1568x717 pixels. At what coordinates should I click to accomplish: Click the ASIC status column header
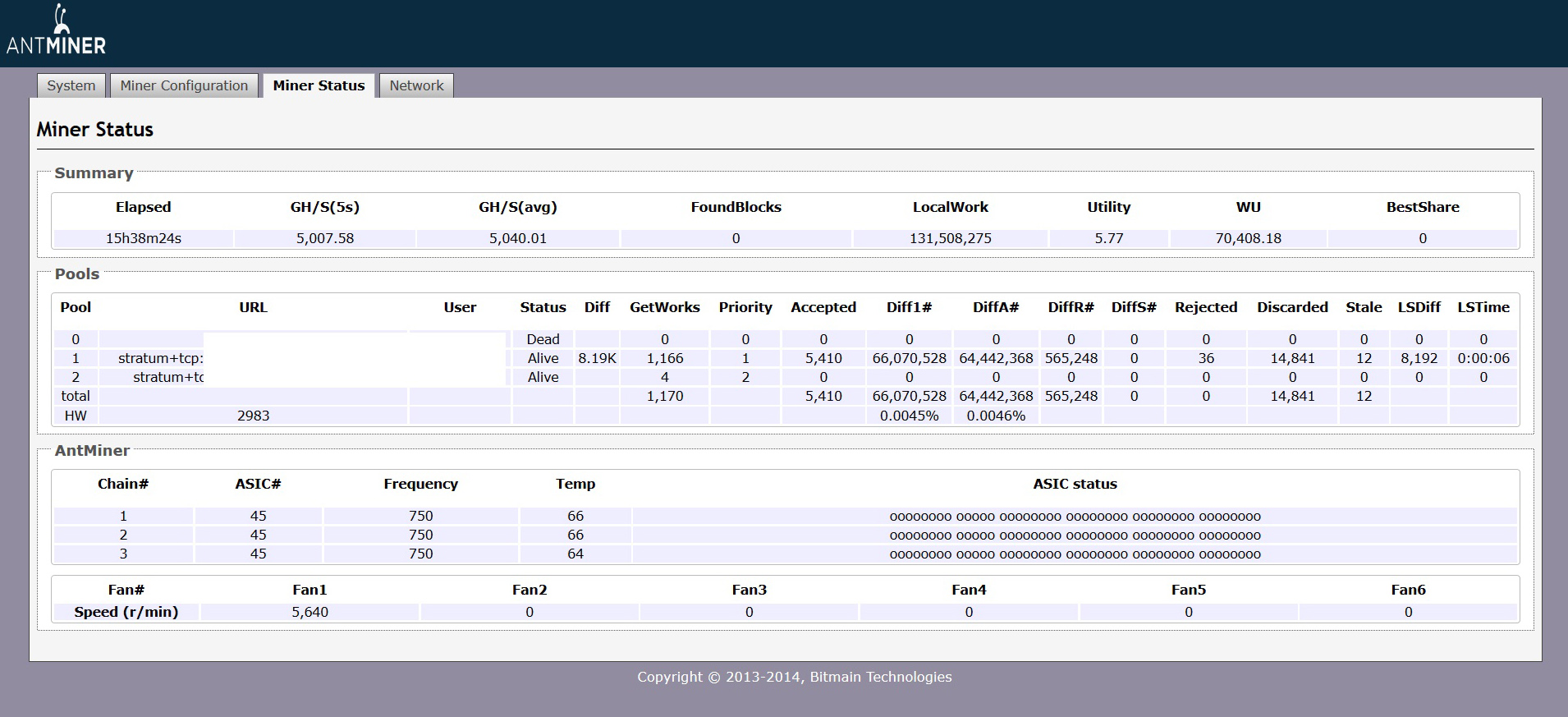coord(1075,484)
